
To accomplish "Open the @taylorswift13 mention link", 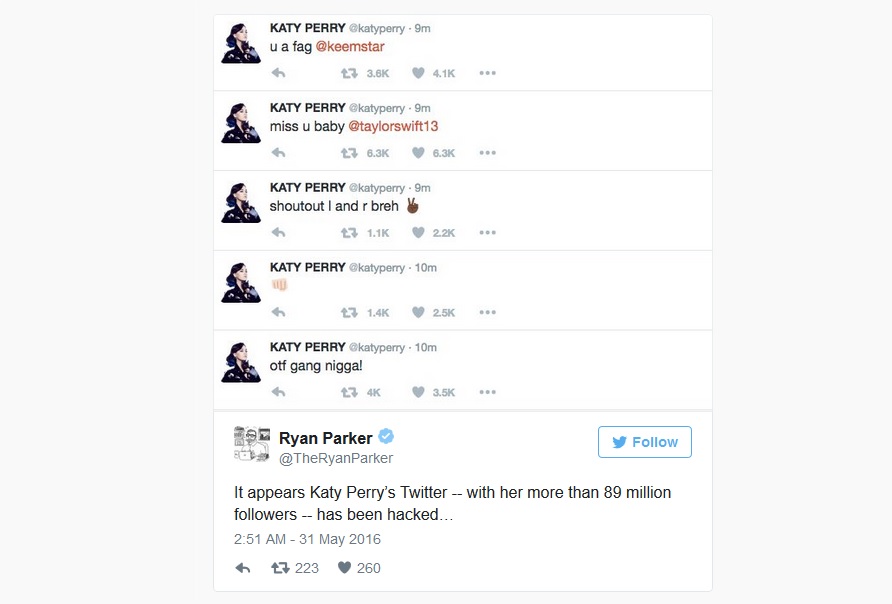I will pos(393,126).
